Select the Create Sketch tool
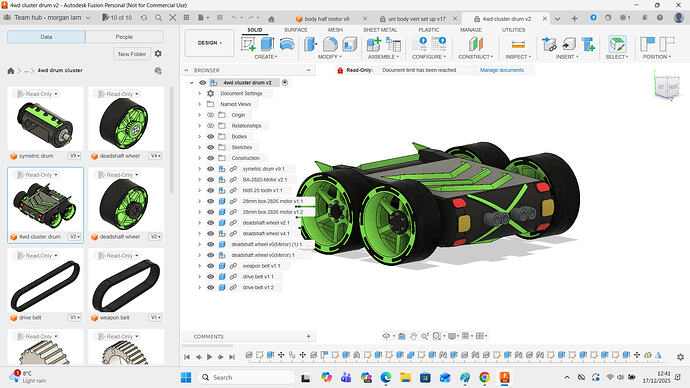The height and width of the screenshot is (388, 690). 248,44
